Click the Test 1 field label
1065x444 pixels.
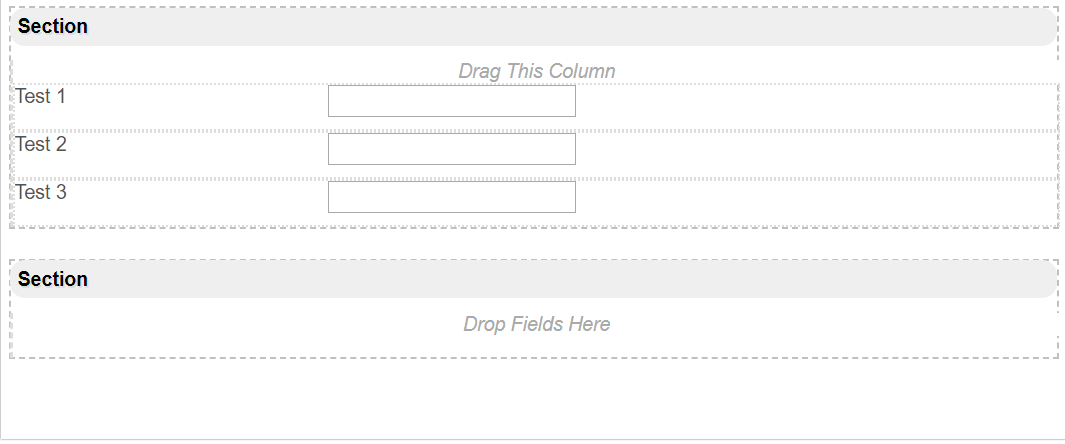41,97
